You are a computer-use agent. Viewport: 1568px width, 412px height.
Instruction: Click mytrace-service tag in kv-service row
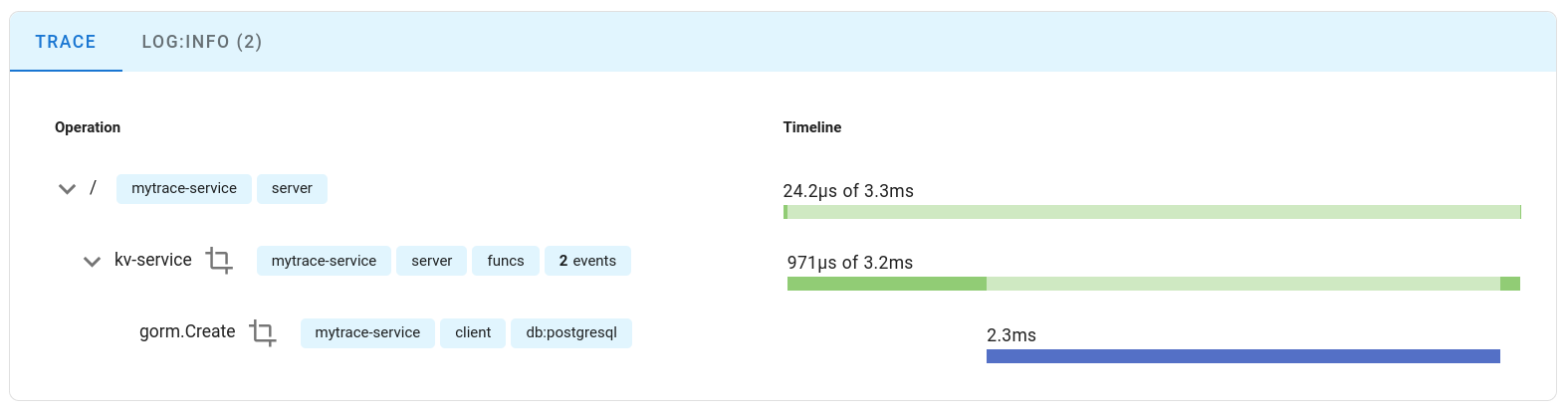pyautogui.click(x=324, y=261)
